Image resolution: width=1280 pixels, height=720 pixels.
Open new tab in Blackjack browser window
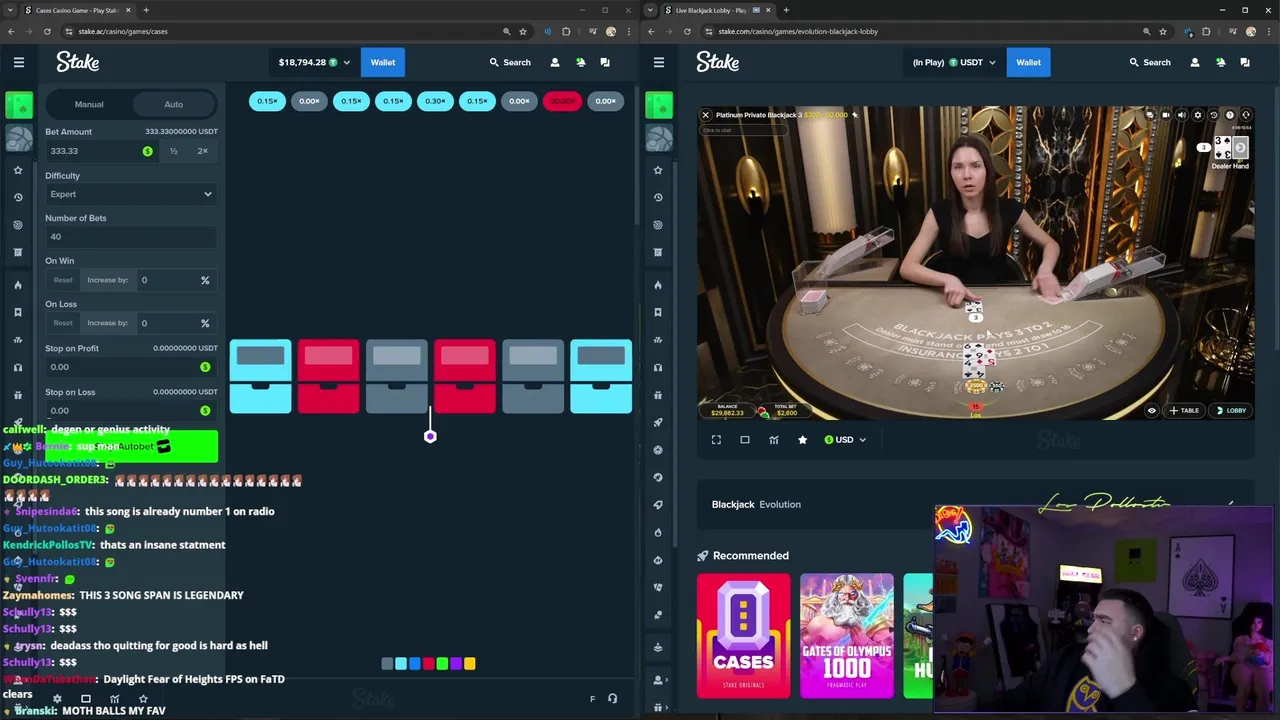[x=786, y=10]
